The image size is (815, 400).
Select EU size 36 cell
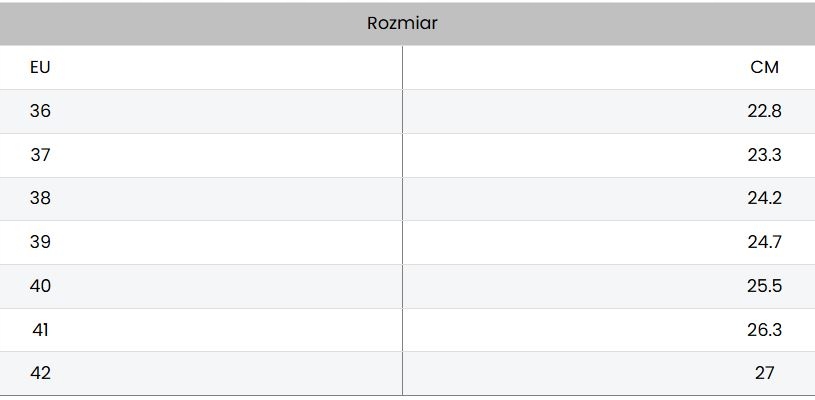[40, 111]
